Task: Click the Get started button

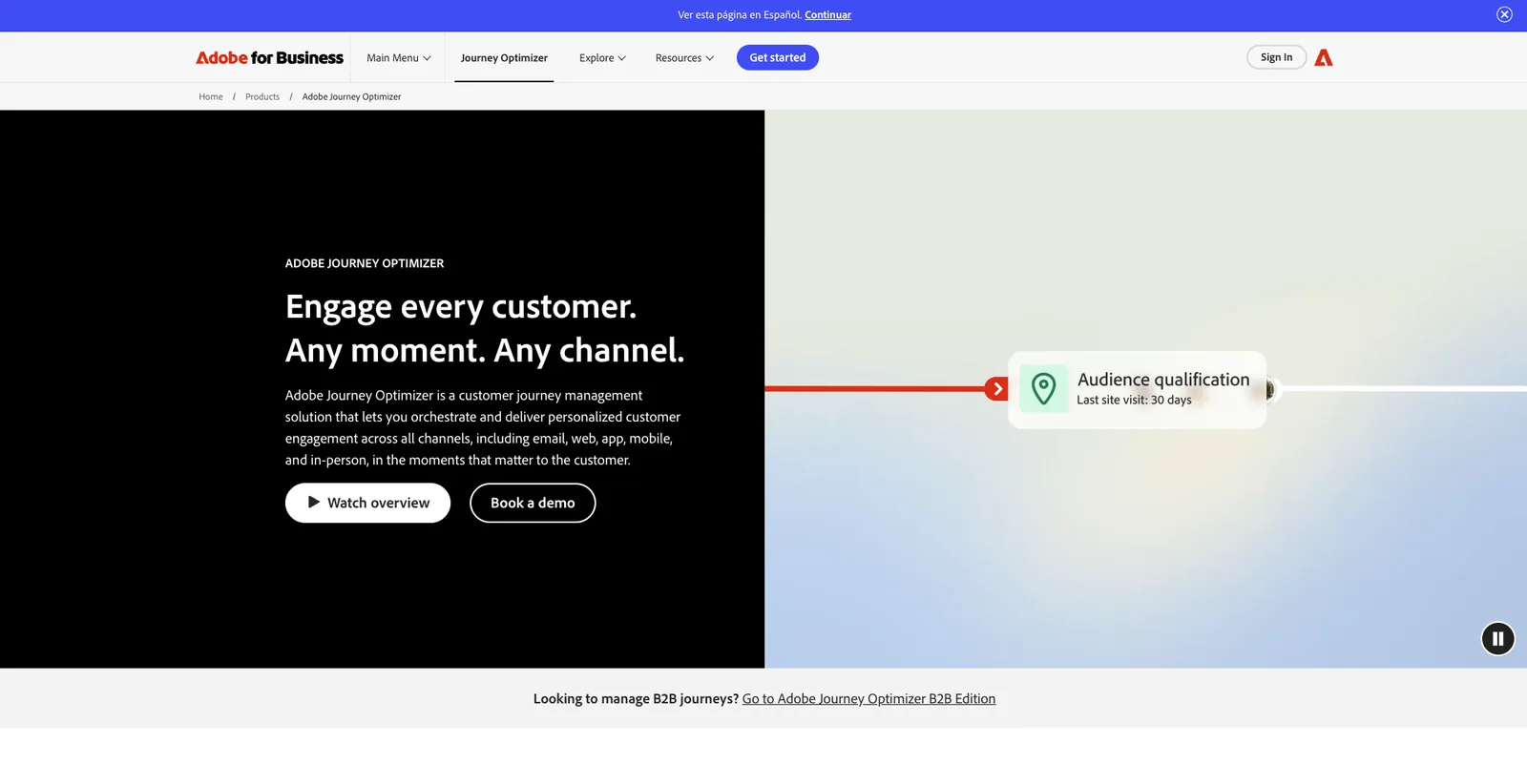Action: tap(778, 57)
